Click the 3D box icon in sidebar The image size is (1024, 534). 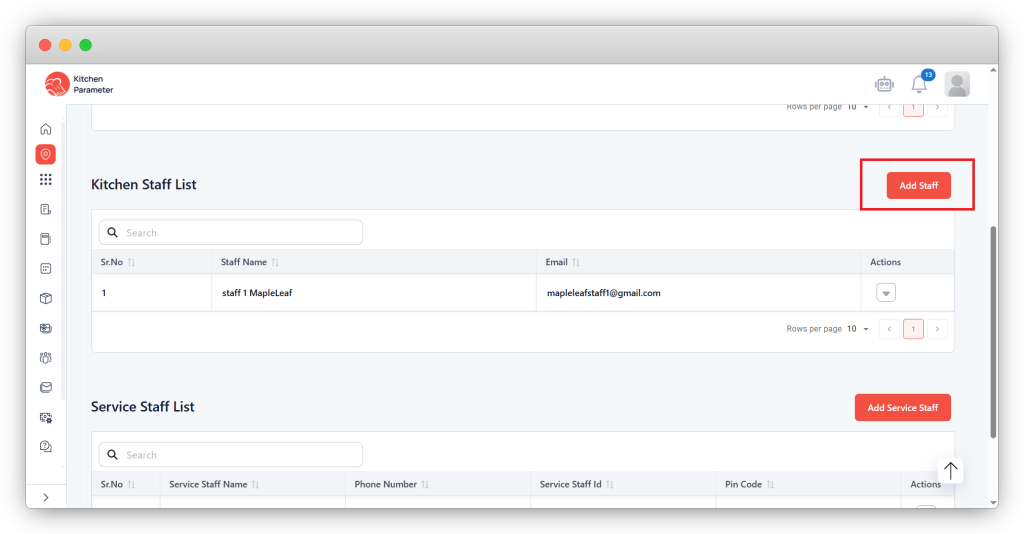click(x=45, y=298)
